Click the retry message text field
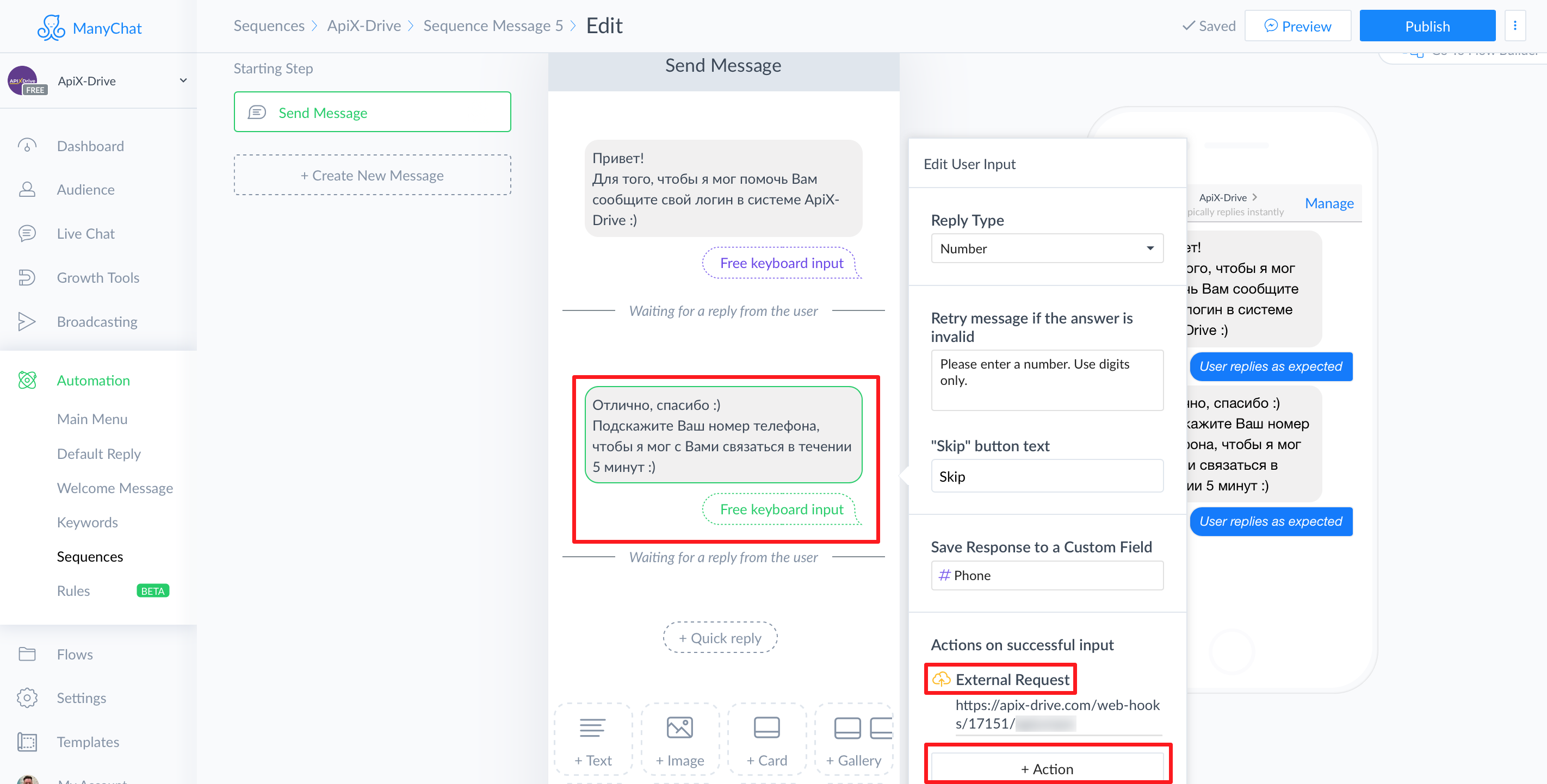 pos(1047,380)
